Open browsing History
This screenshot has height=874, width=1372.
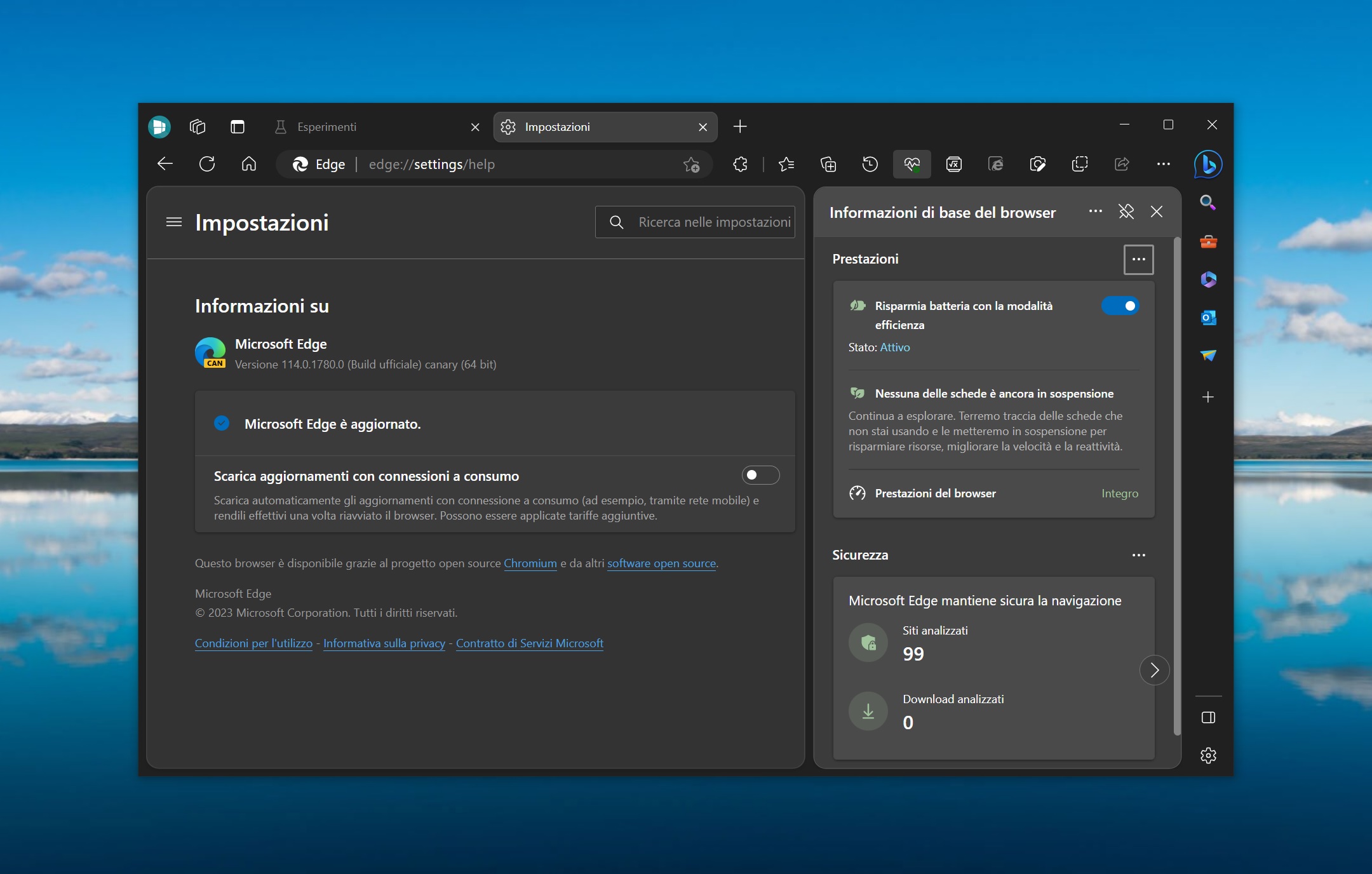tap(870, 165)
